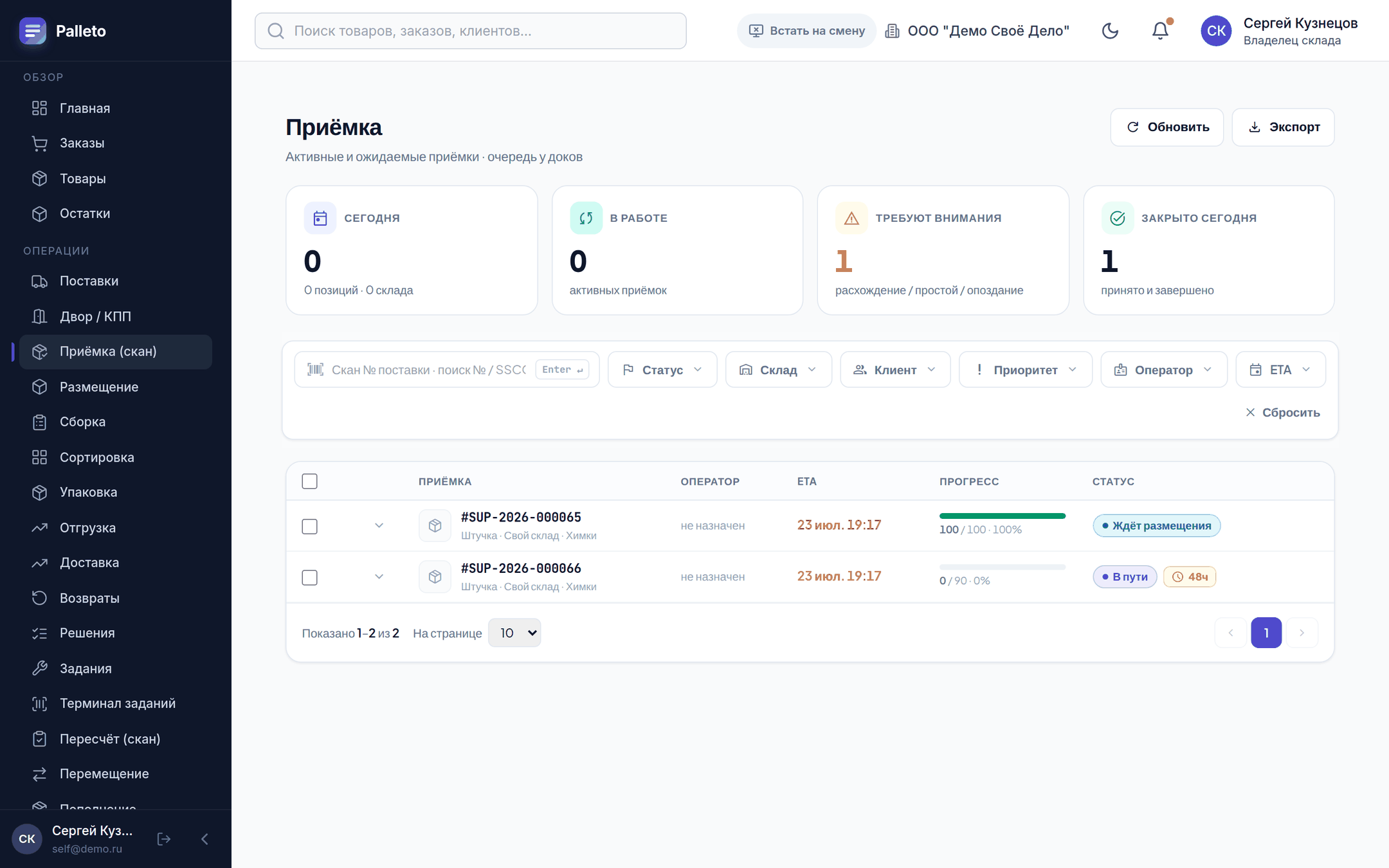Click logout icon in sidebar footer
Screen dimensions: 1389x868
coord(164,839)
